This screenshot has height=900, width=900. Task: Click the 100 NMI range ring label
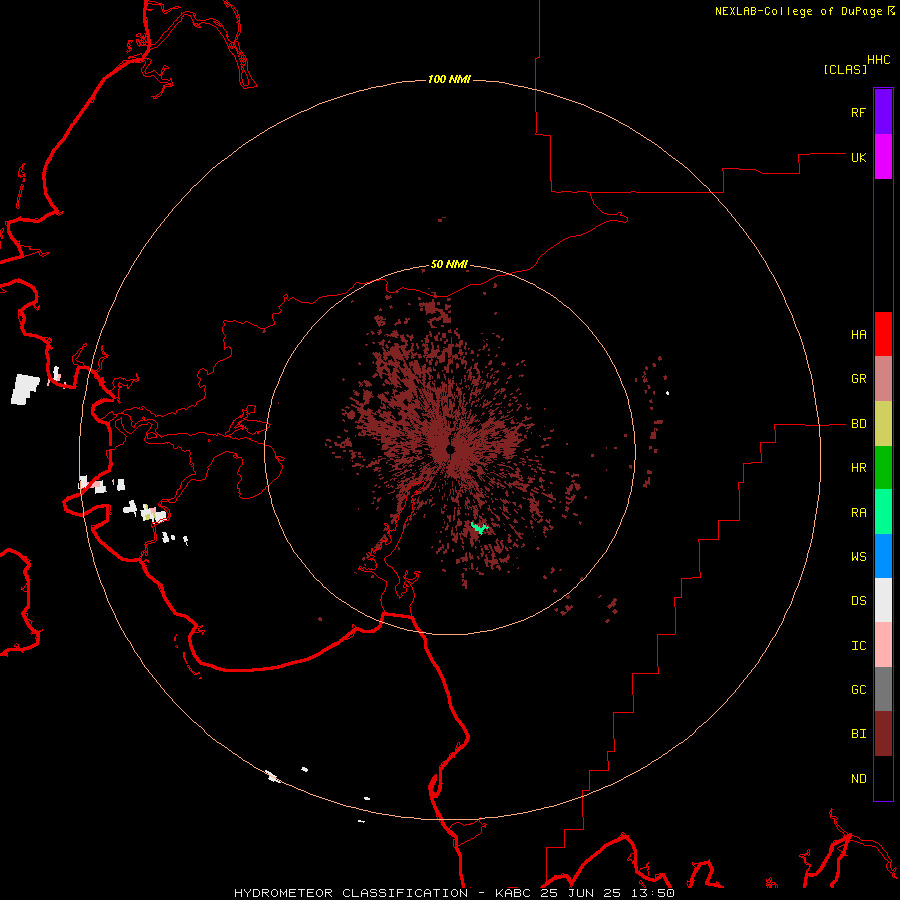[x=449, y=79]
